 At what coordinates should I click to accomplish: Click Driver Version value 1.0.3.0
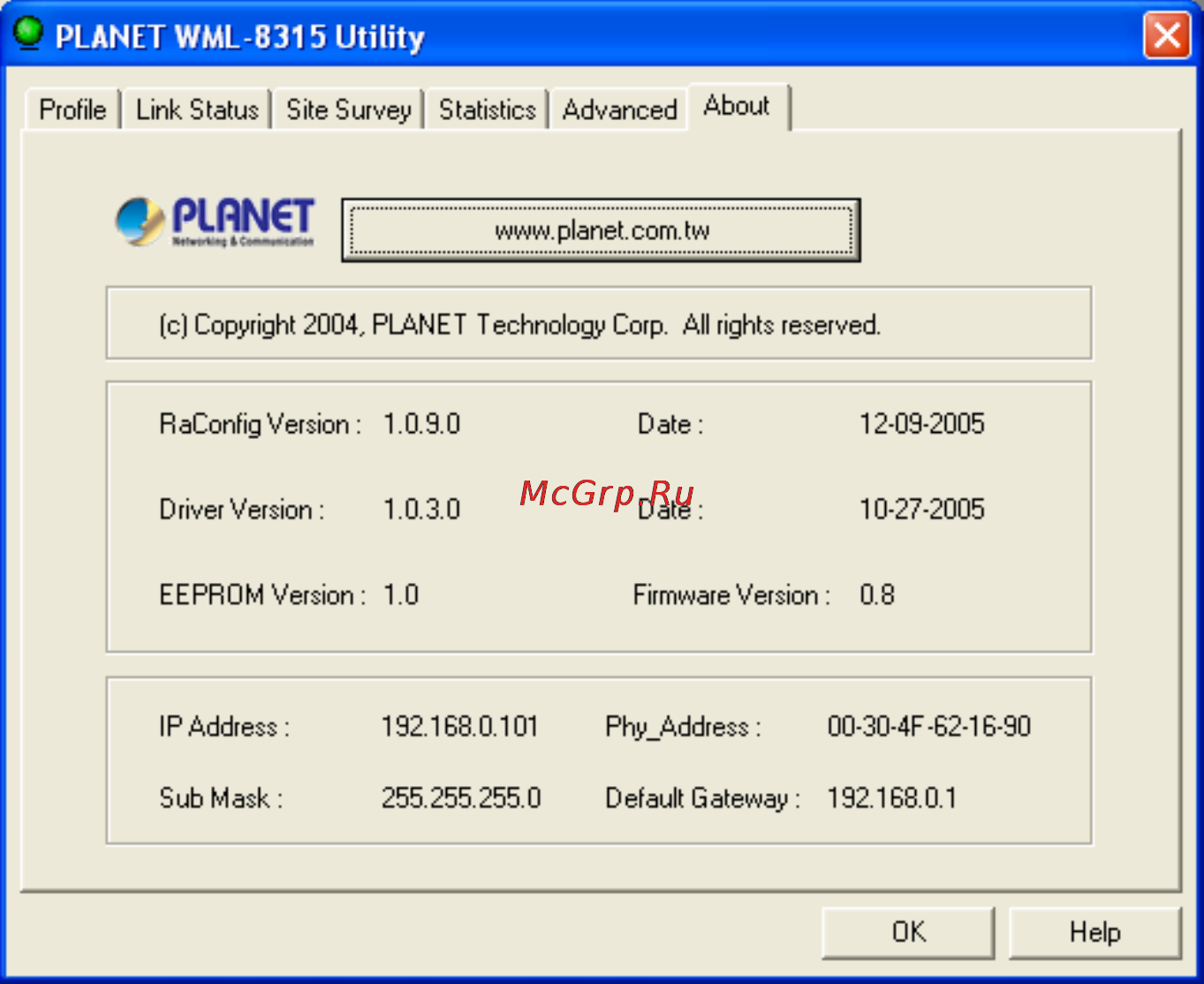tap(421, 510)
